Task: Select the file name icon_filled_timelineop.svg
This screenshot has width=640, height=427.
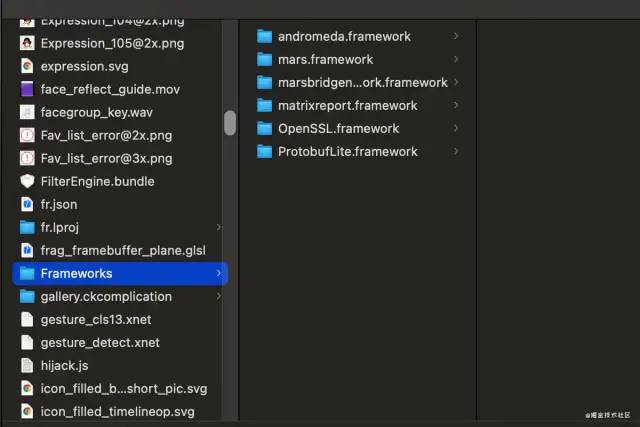Action: pyautogui.click(x=118, y=411)
